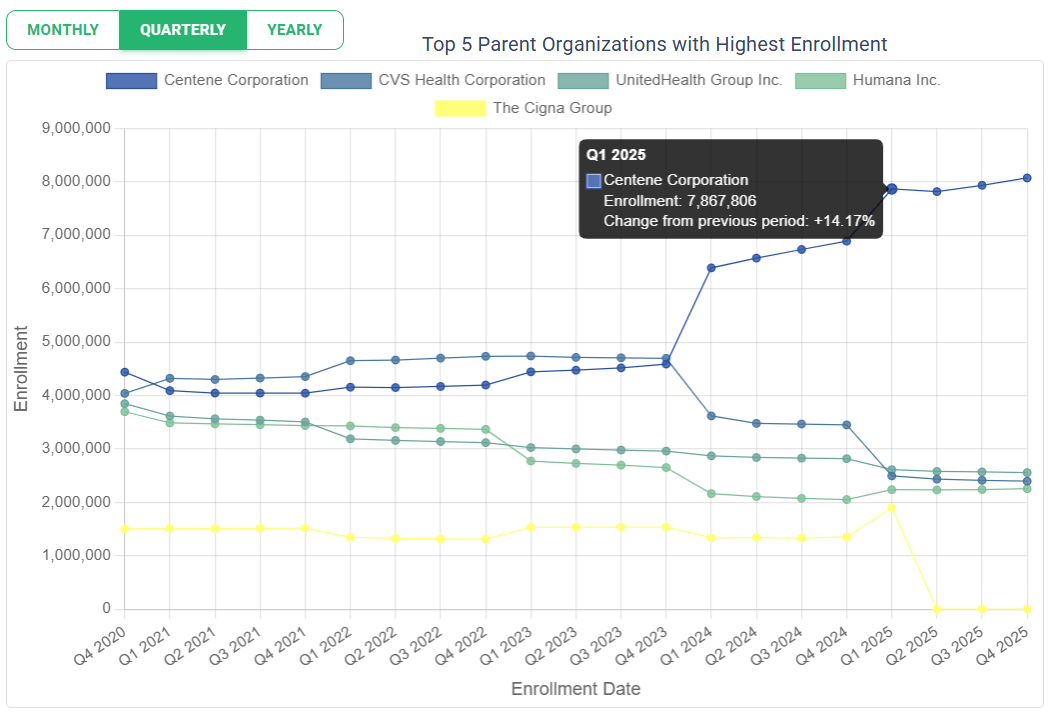Click Centene data point at Q4 2025
This screenshot has width=1054, height=713.
(1027, 178)
